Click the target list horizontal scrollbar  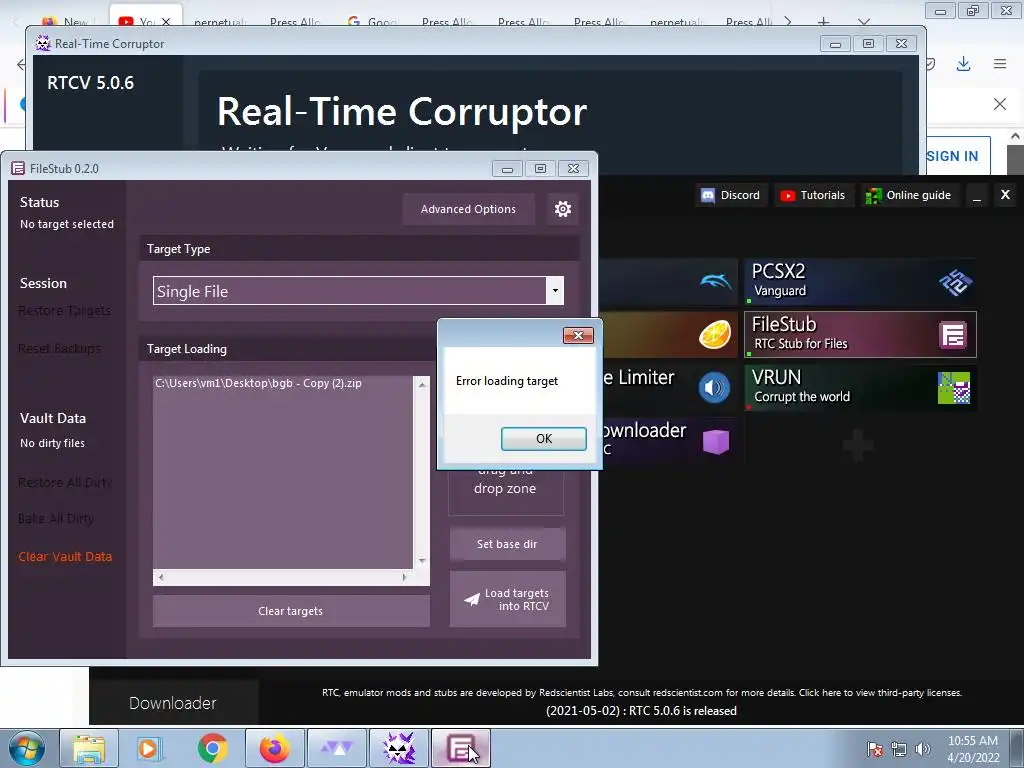point(283,577)
